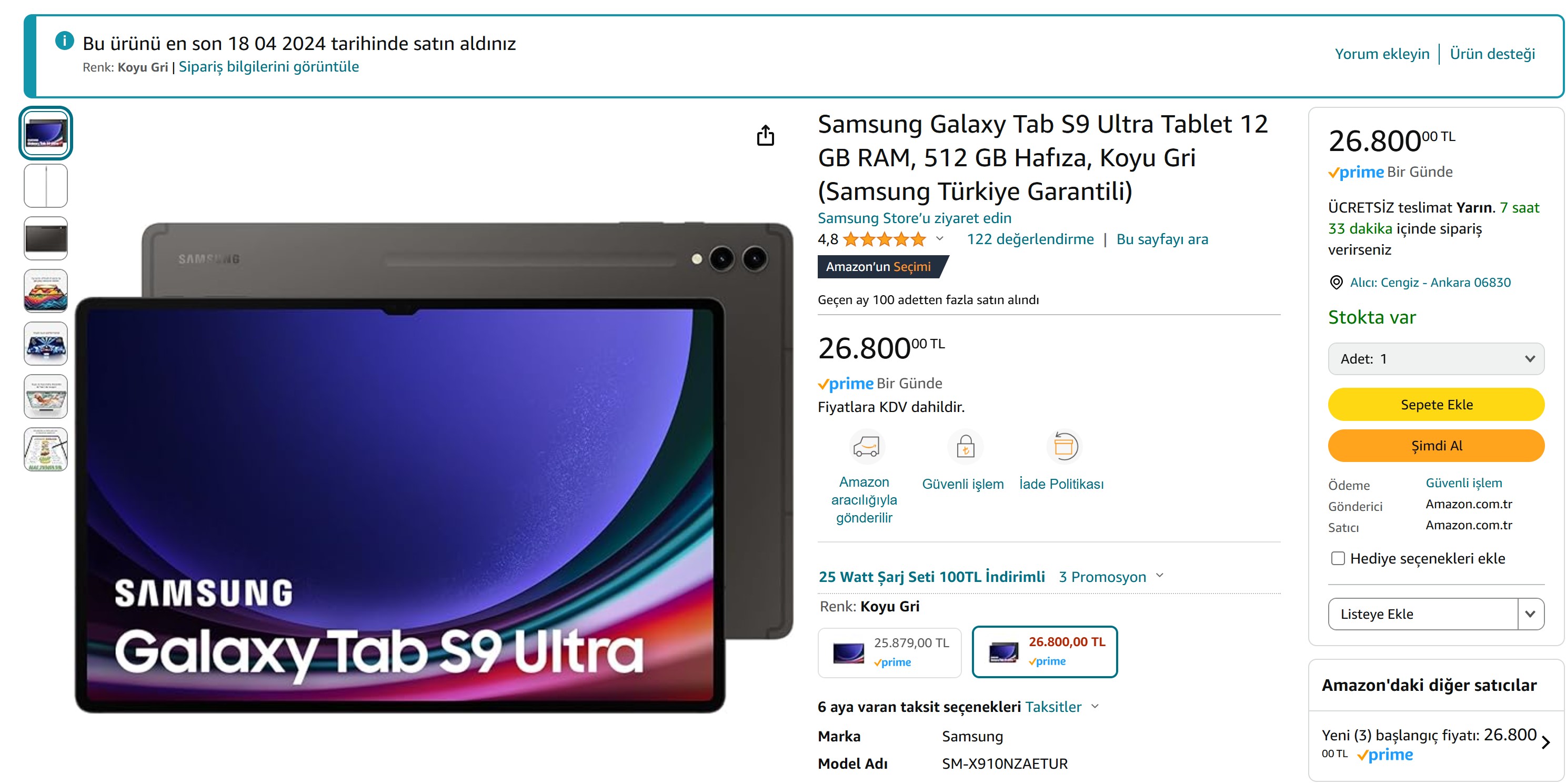The image size is (1566, 784).
Task: Click the info icon in purchase banner
Action: pos(64,42)
